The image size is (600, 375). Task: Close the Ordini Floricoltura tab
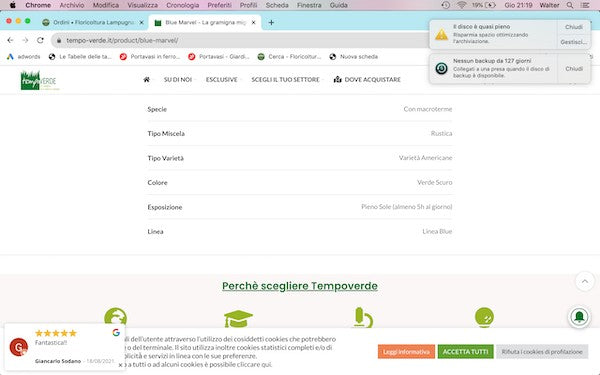tap(141, 23)
